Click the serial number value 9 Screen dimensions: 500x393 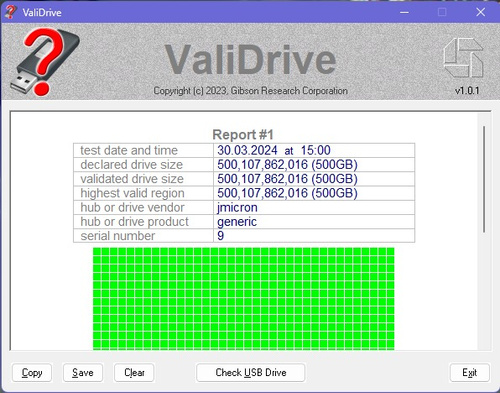[220, 236]
